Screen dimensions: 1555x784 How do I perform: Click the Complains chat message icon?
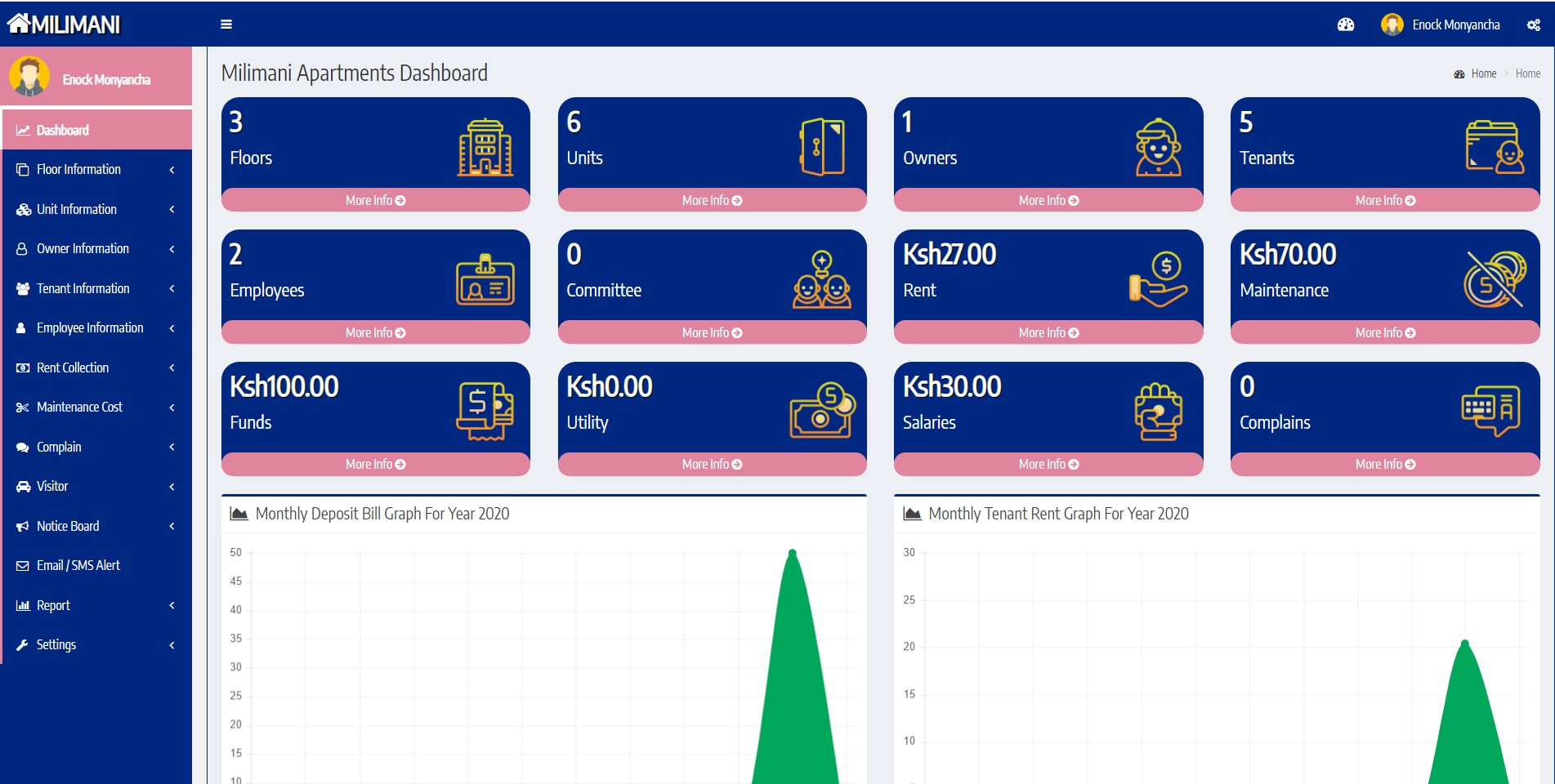point(1490,411)
